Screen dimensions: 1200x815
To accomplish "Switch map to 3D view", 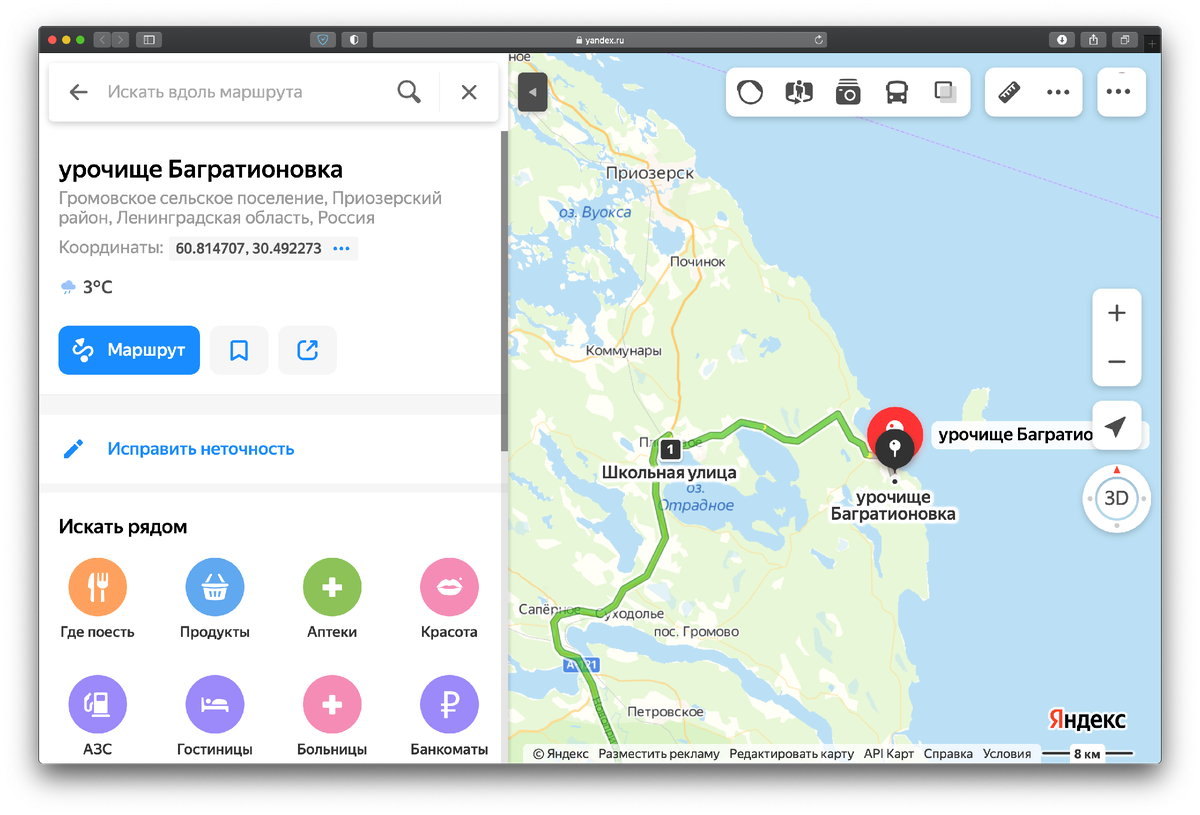I will 1115,498.
